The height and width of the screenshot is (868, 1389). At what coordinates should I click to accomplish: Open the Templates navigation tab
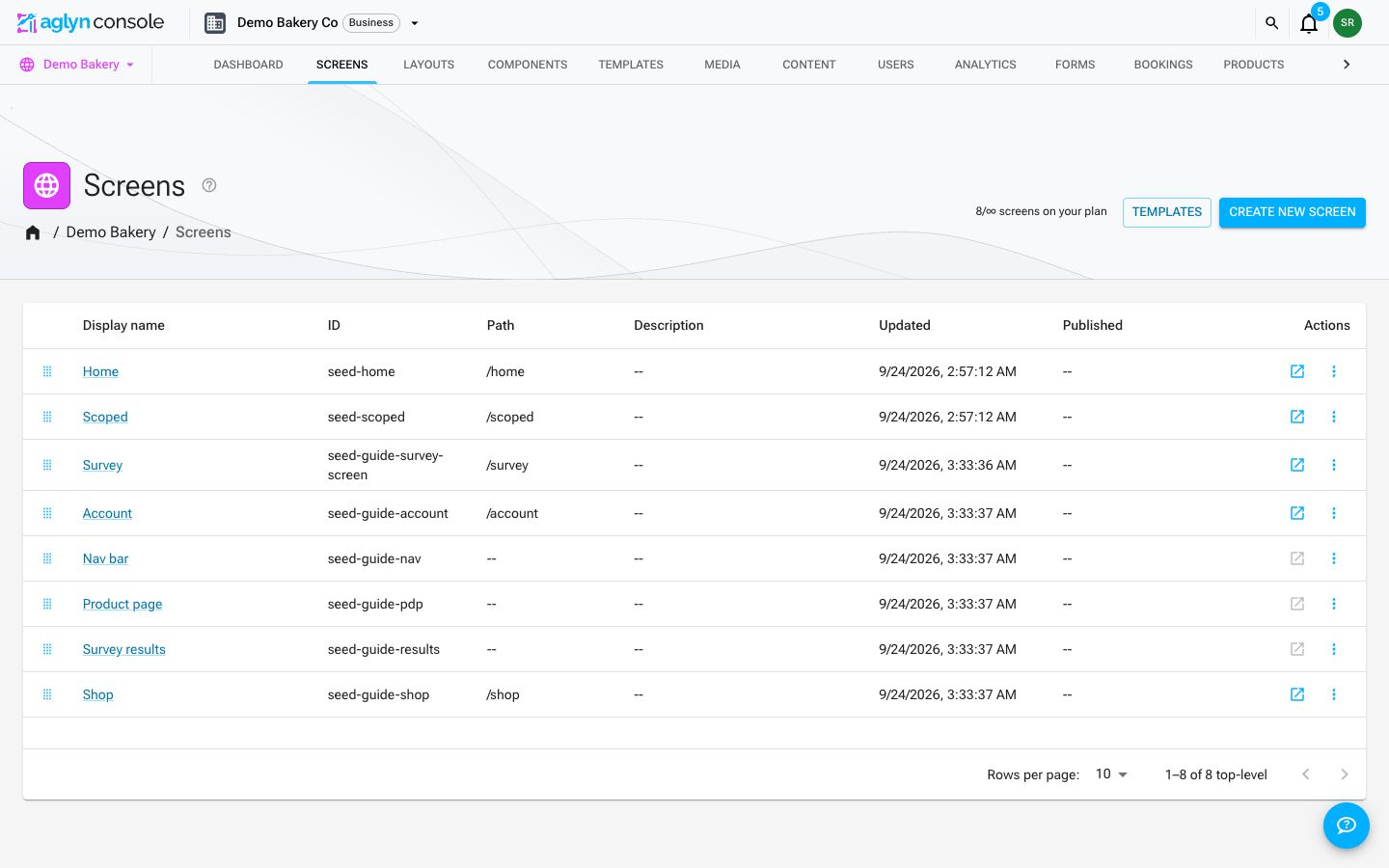[631, 65]
